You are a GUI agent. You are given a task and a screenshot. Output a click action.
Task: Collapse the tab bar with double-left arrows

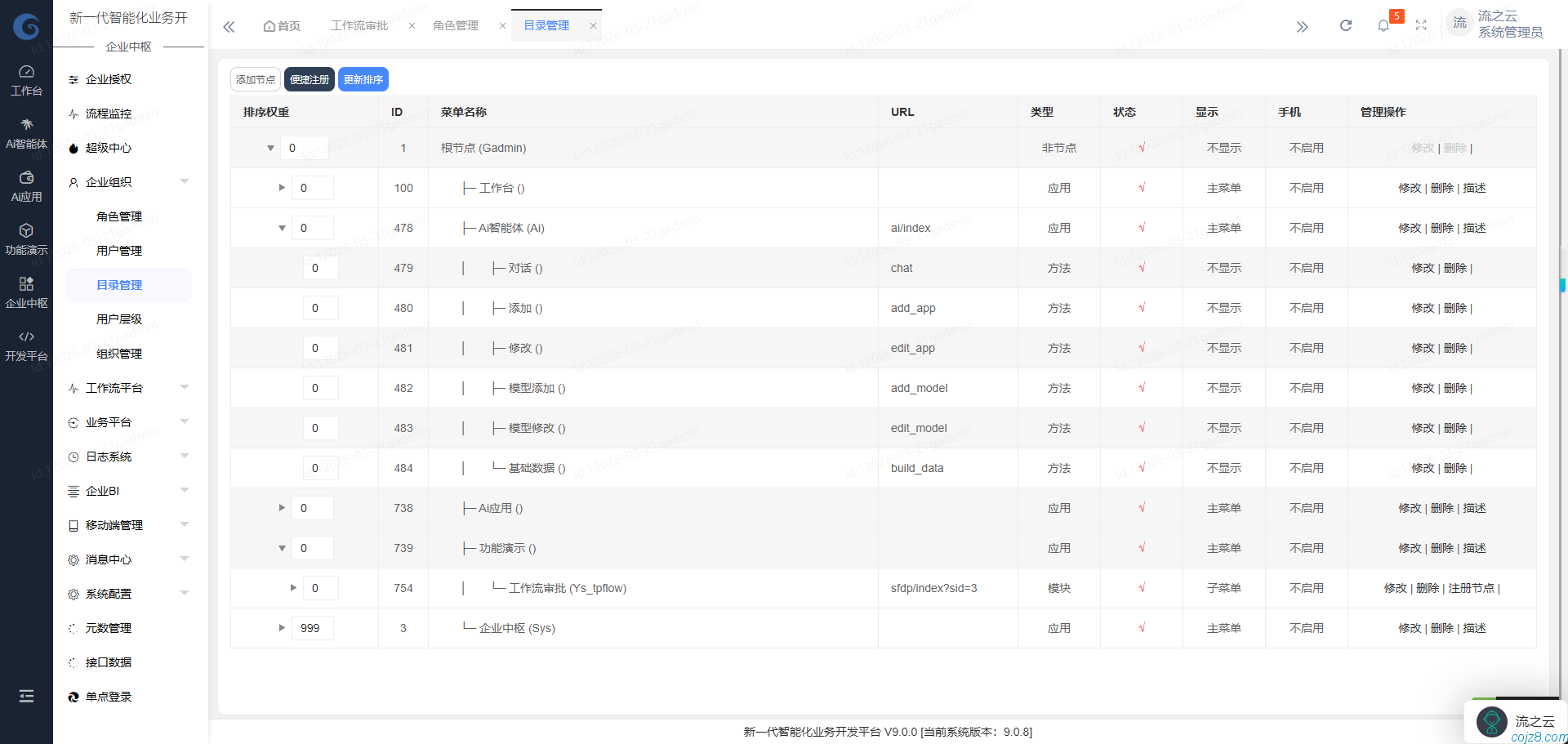point(229,26)
